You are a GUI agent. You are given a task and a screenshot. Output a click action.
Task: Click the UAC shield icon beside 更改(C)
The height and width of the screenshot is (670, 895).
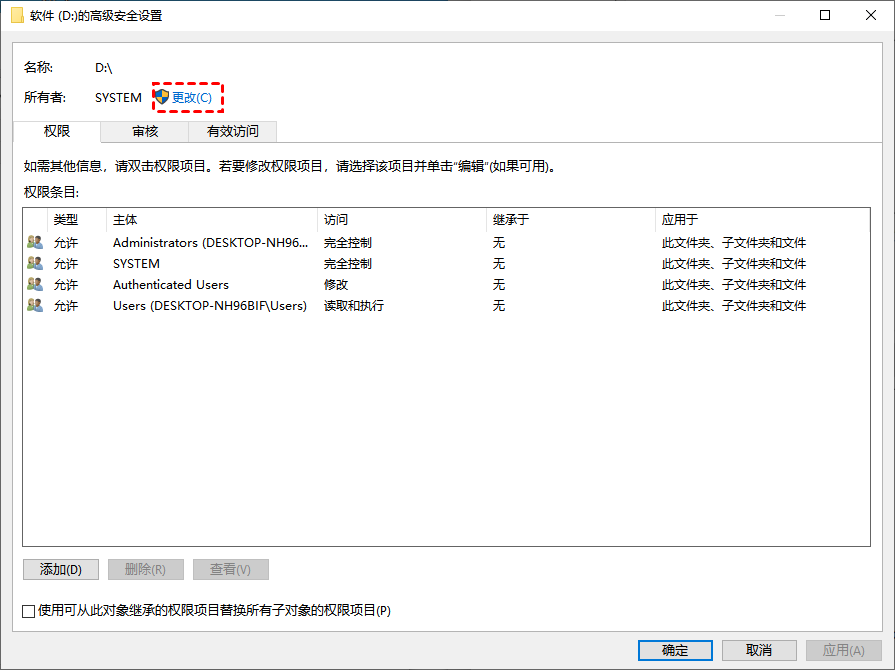point(161,96)
